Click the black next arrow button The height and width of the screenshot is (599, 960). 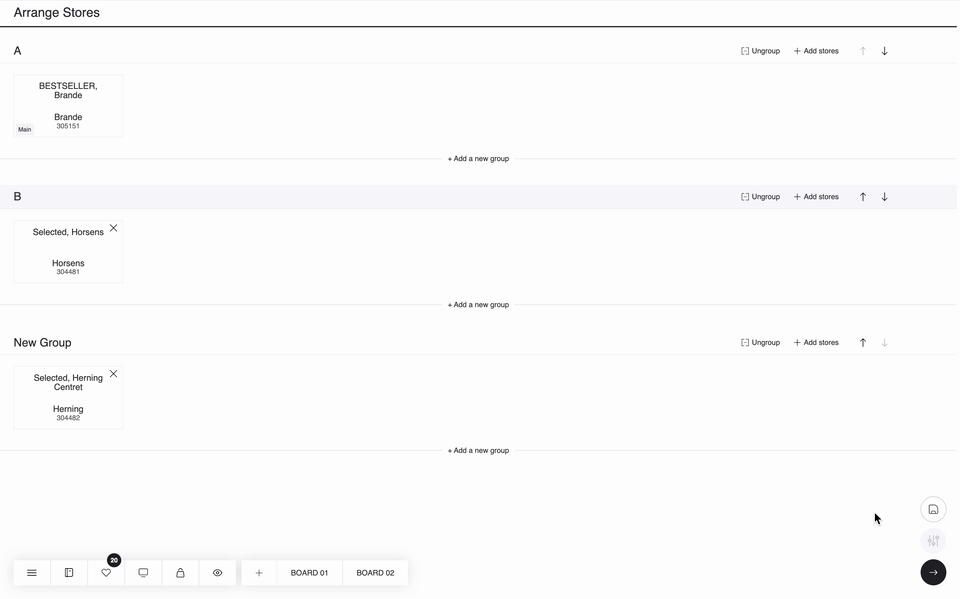(x=933, y=573)
